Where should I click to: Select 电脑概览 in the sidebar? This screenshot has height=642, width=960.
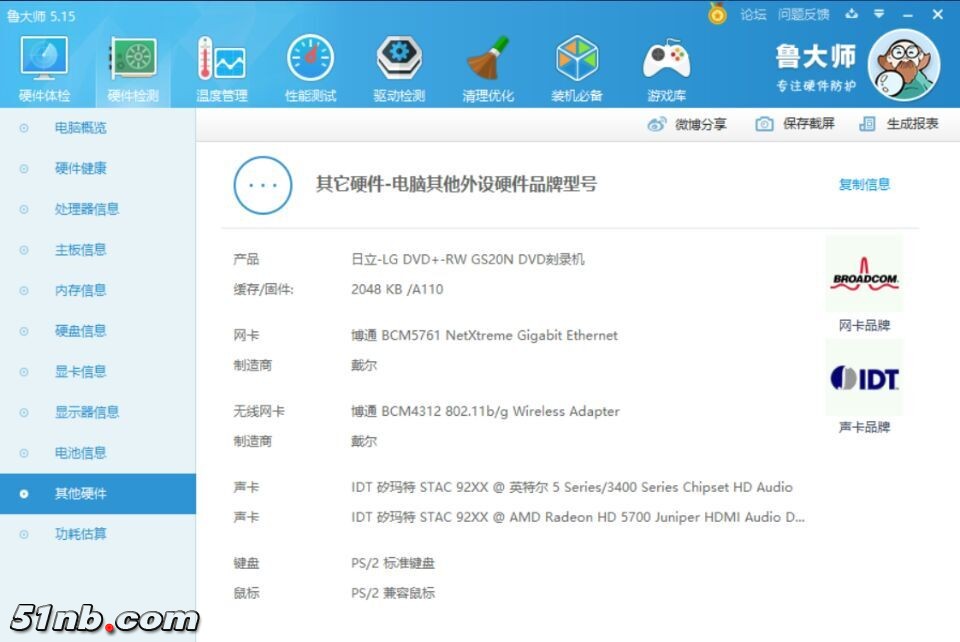tap(80, 128)
